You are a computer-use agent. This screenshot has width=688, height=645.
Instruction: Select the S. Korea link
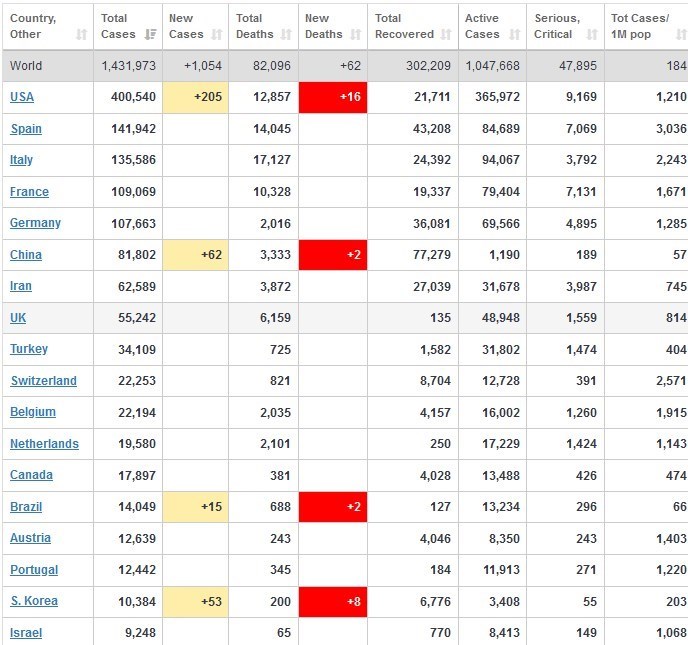(x=34, y=601)
